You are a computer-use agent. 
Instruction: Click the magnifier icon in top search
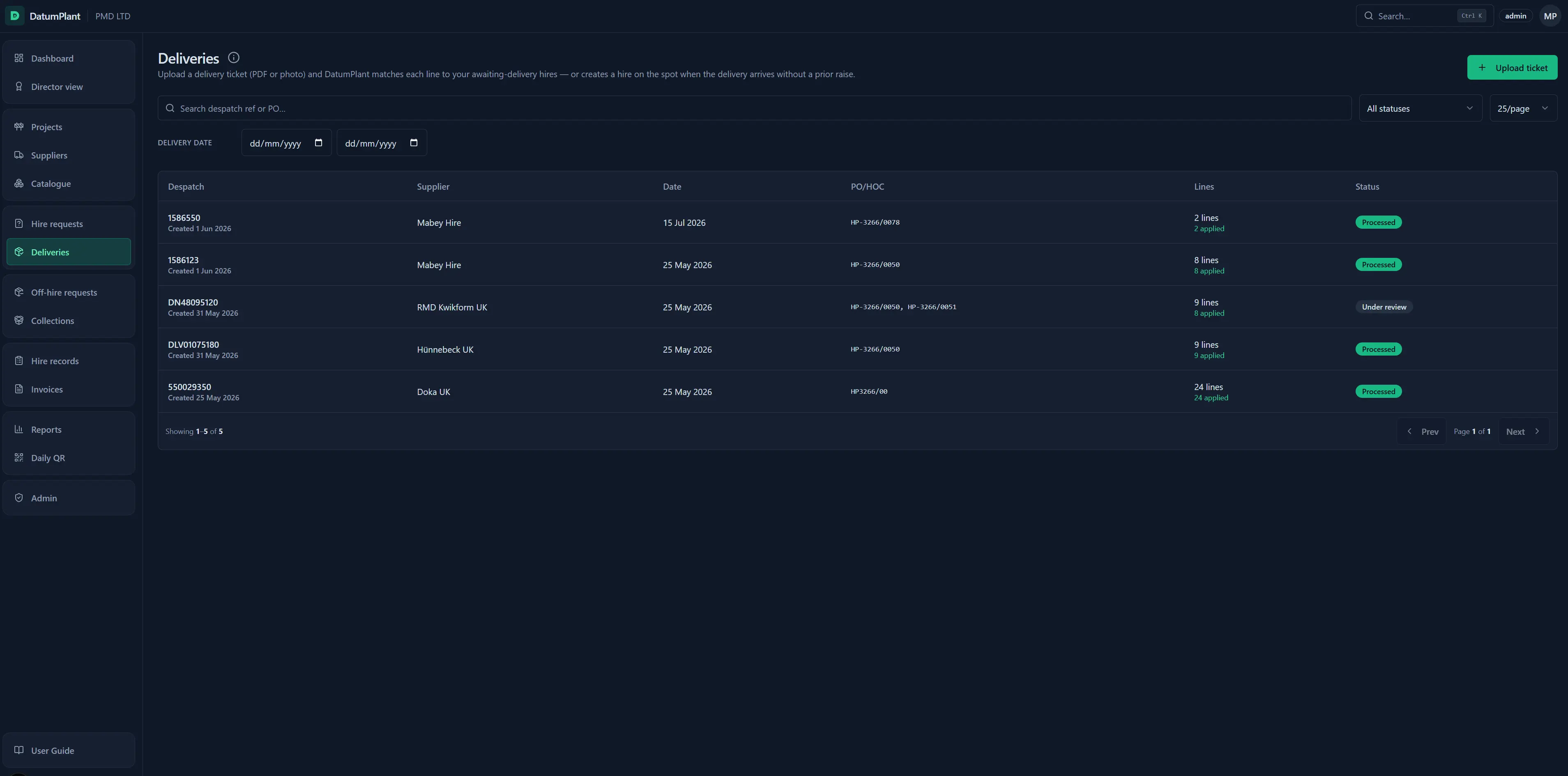click(1368, 16)
